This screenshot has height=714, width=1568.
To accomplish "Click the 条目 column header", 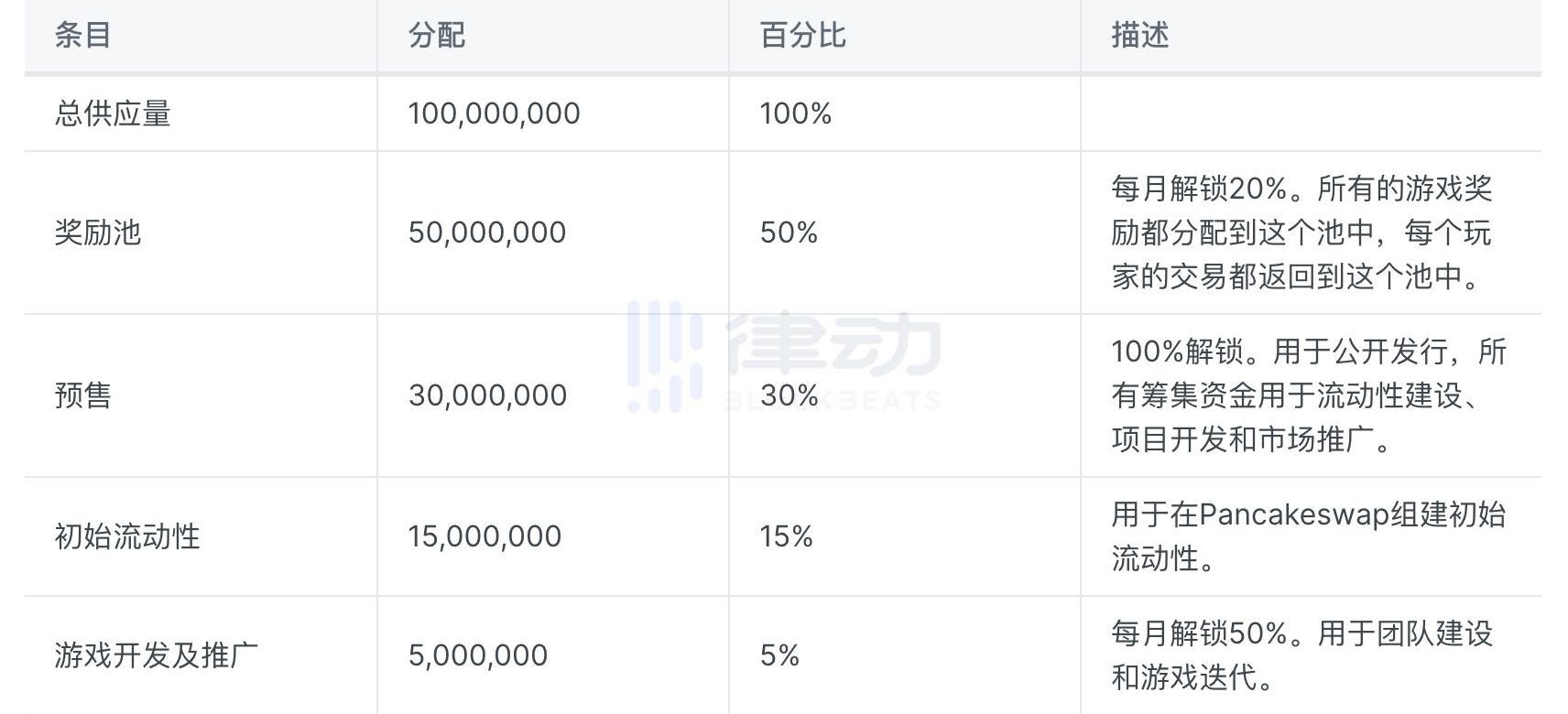I will (83, 36).
